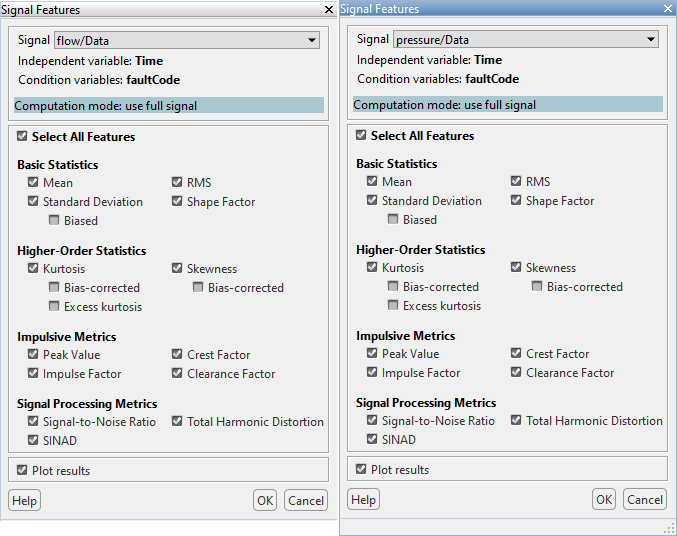Toggle Shape Factor in flow dialog
Image resolution: width=677 pixels, height=536 pixels.
tap(178, 202)
